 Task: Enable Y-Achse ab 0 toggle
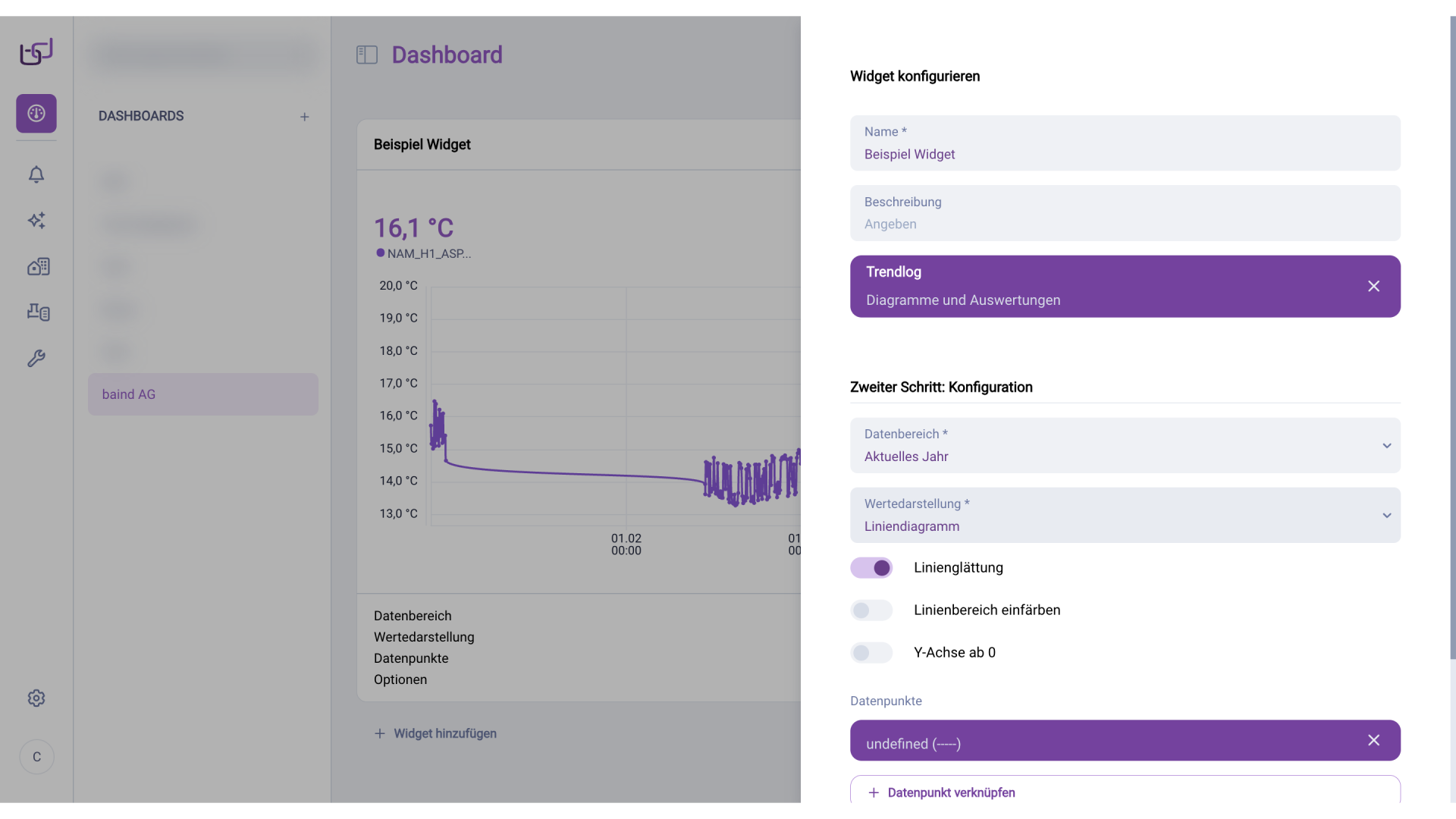coord(871,653)
